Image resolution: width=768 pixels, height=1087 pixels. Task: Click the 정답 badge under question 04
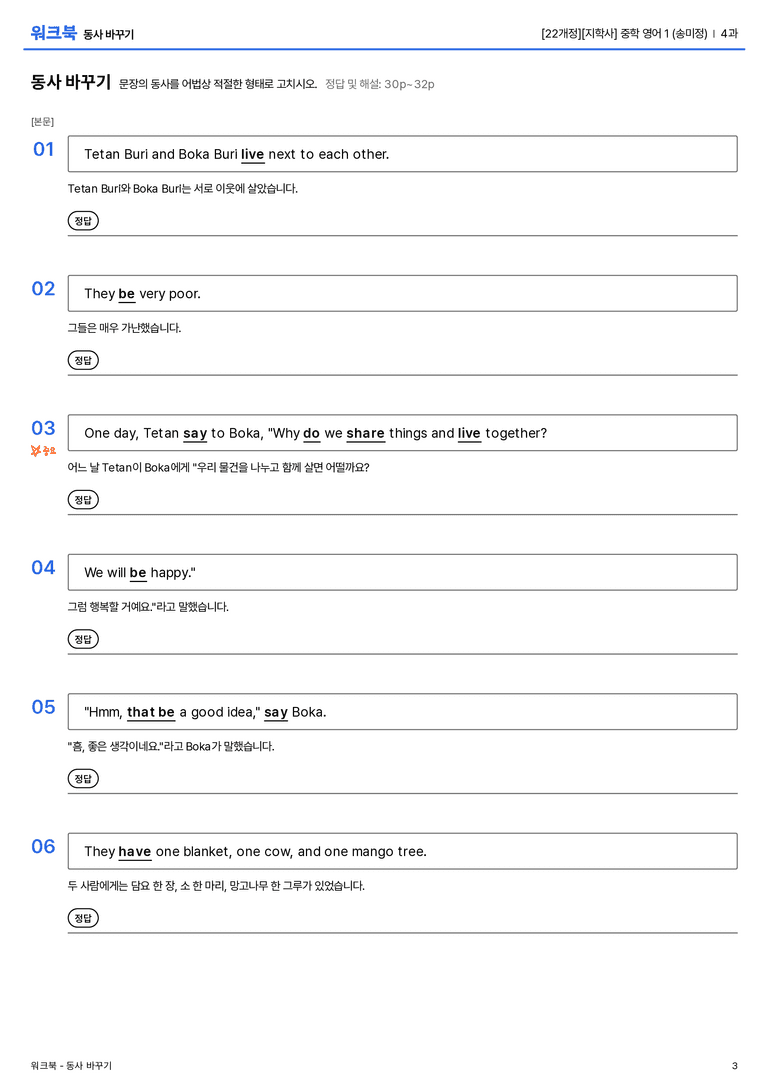tap(83, 639)
